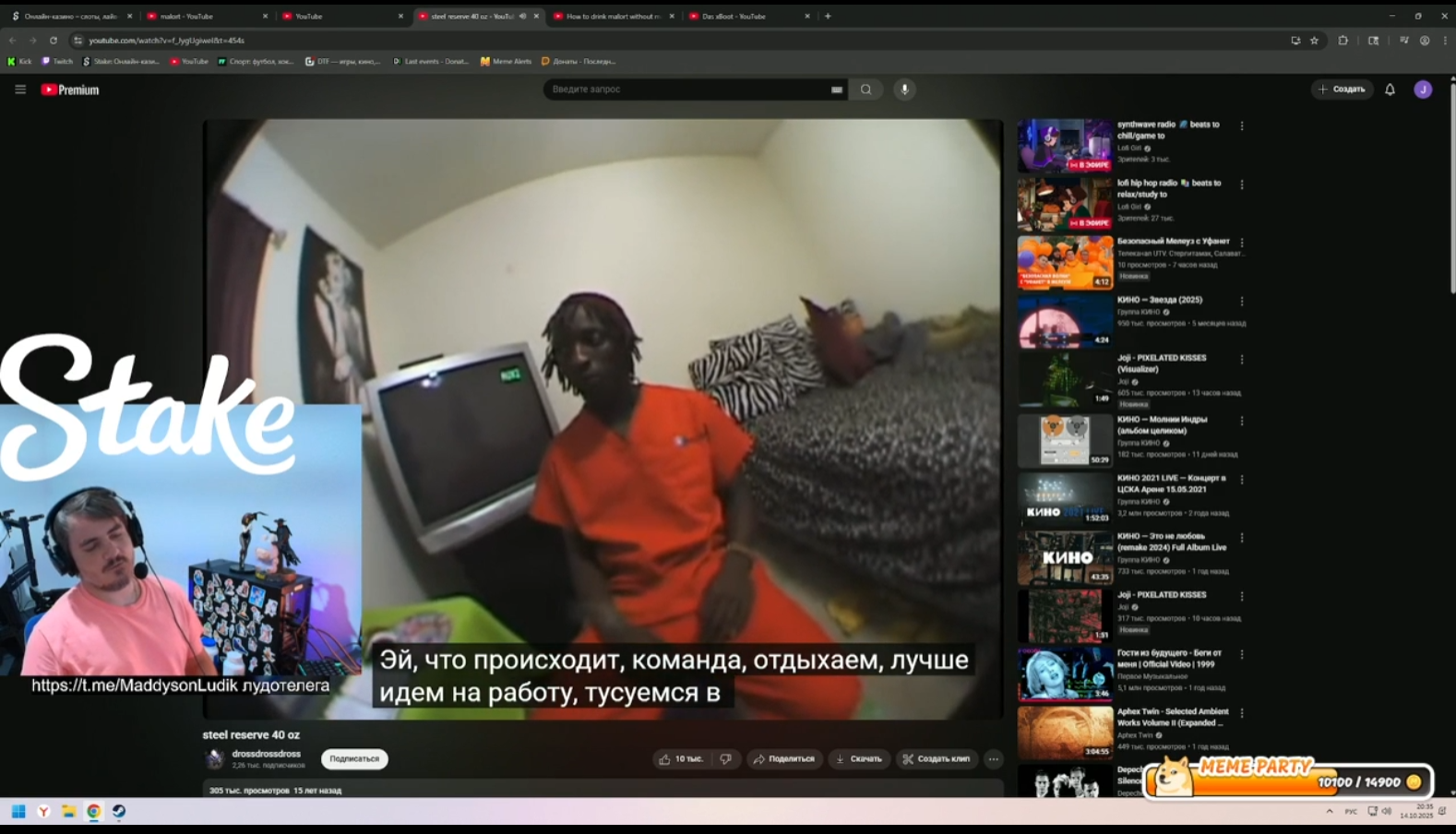Click the browser address bar URL
The width and height of the screenshot is (1456, 834).
[x=167, y=41]
